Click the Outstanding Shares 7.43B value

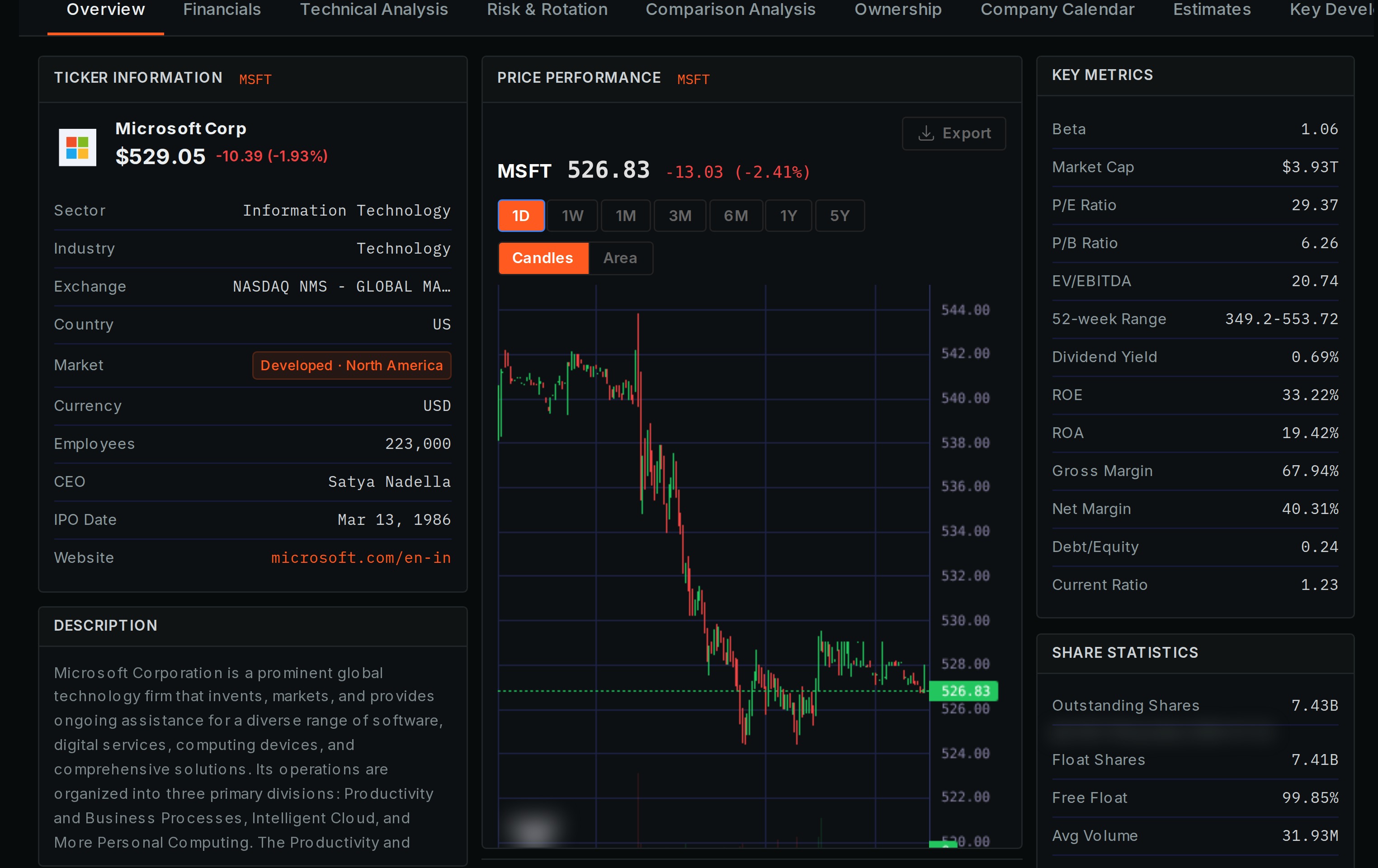tap(1314, 706)
